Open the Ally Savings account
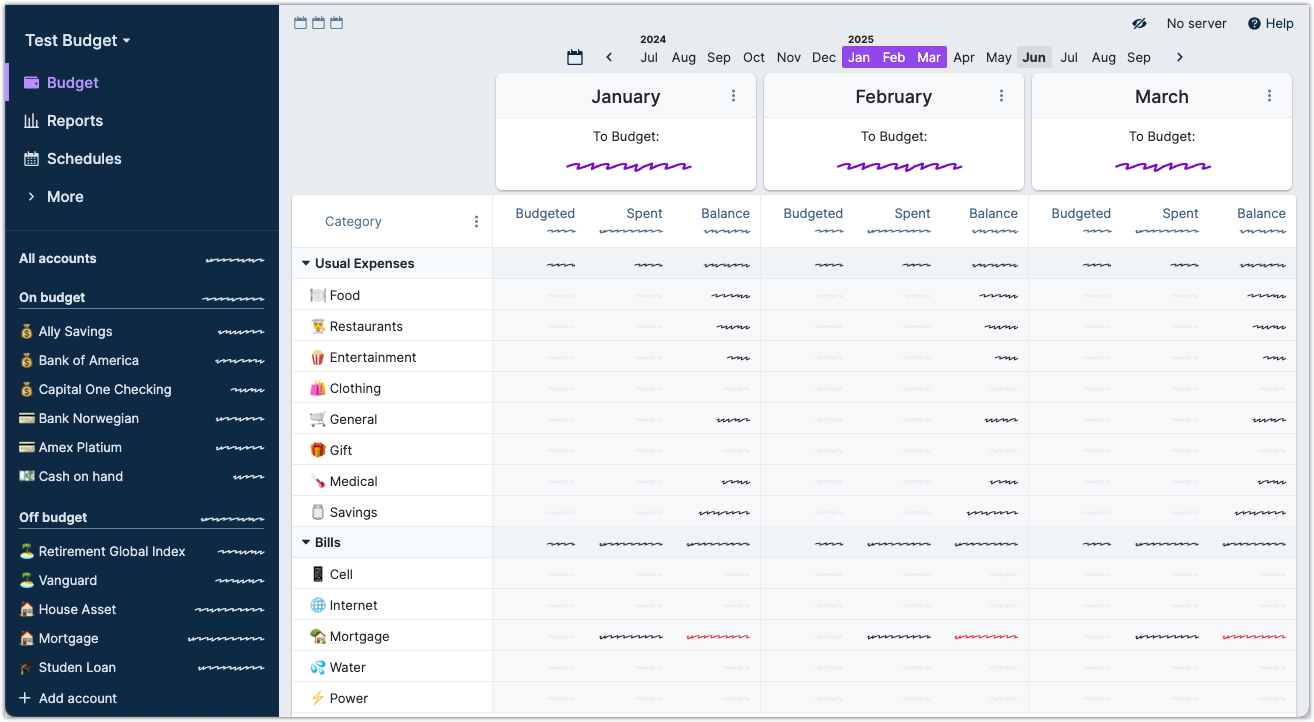 75,331
